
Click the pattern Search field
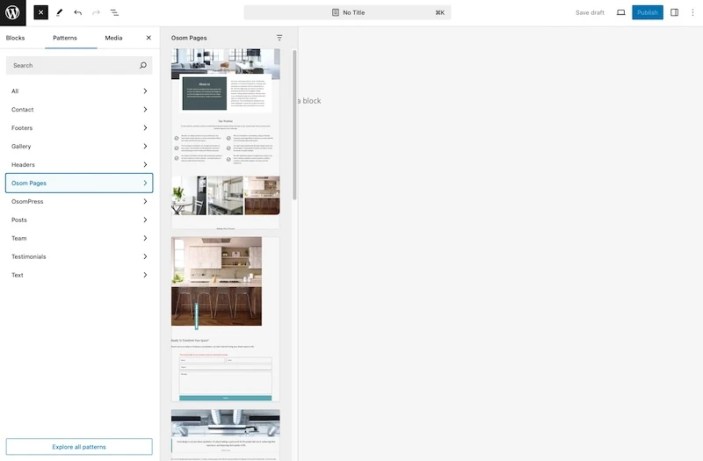(72, 65)
